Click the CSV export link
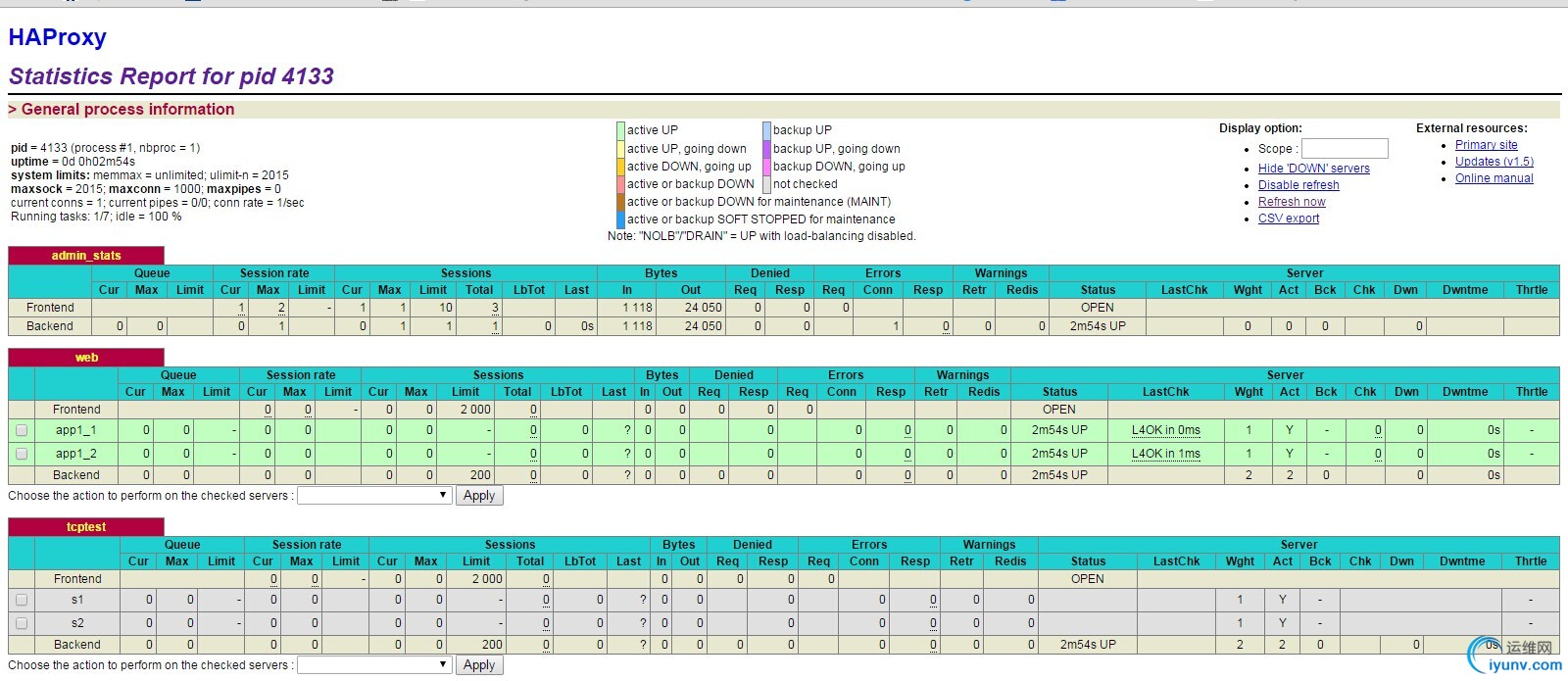The image size is (1568, 681). pyautogui.click(x=1289, y=219)
